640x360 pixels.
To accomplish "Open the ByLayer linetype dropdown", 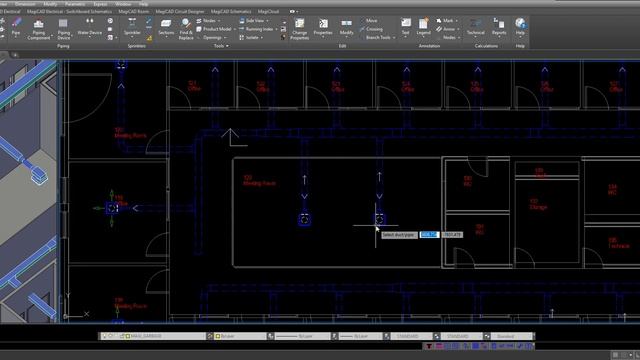I will 302,336.
